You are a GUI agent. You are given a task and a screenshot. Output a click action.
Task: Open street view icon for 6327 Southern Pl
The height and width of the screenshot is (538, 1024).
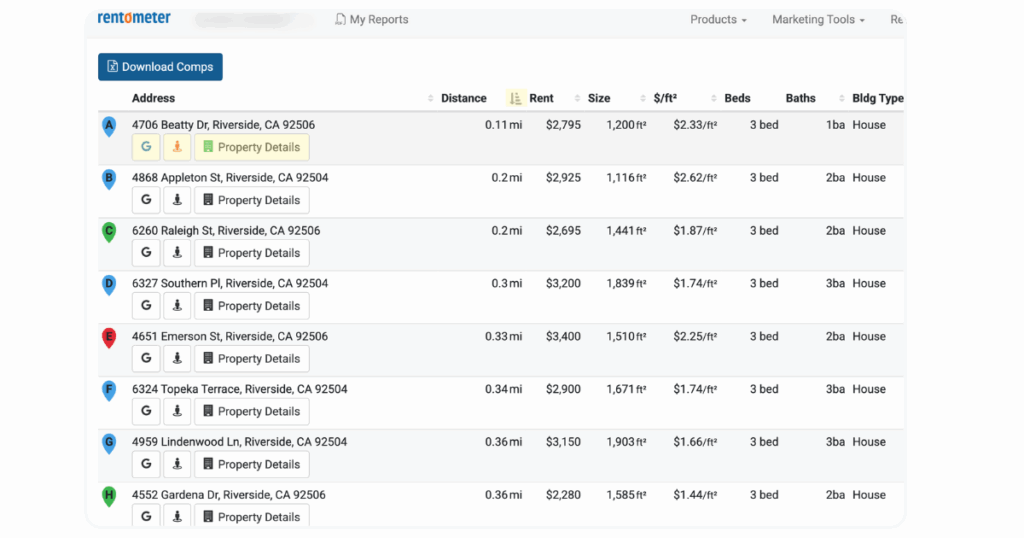177,306
